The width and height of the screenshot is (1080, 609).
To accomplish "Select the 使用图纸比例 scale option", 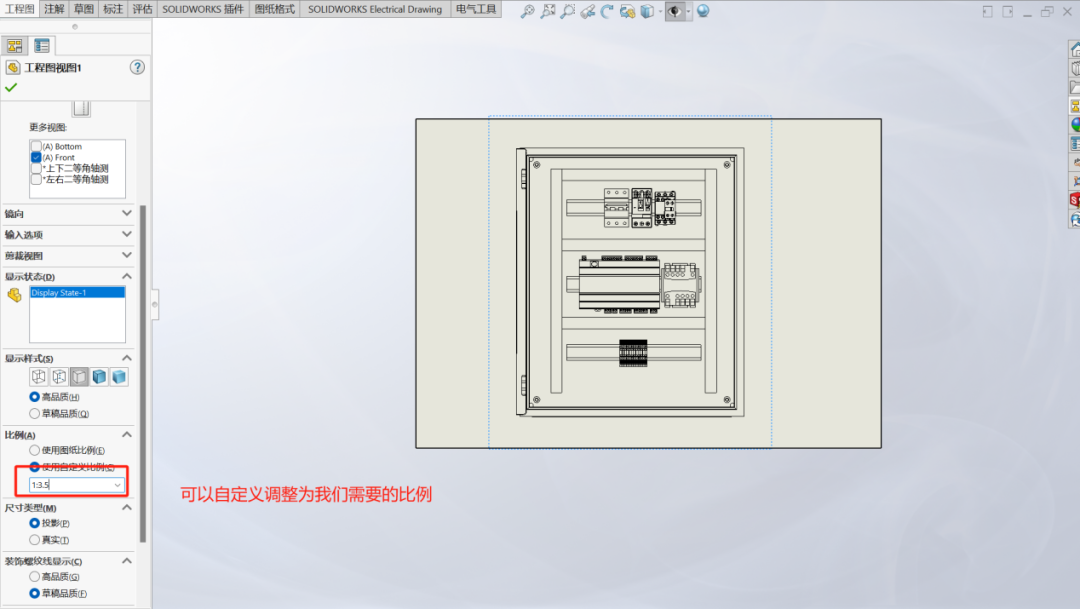I will click(35, 452).
